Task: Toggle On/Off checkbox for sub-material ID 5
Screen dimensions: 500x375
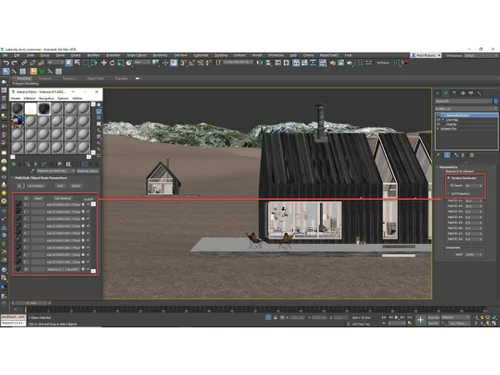Action: [x=88, y=233]
